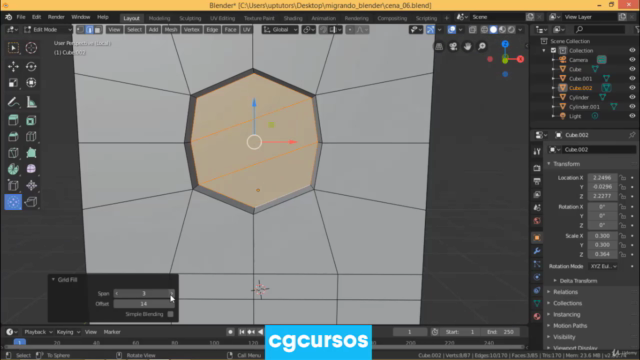Open the File menu
This screenshot has width=640, height=360.
tap(21, 17)
